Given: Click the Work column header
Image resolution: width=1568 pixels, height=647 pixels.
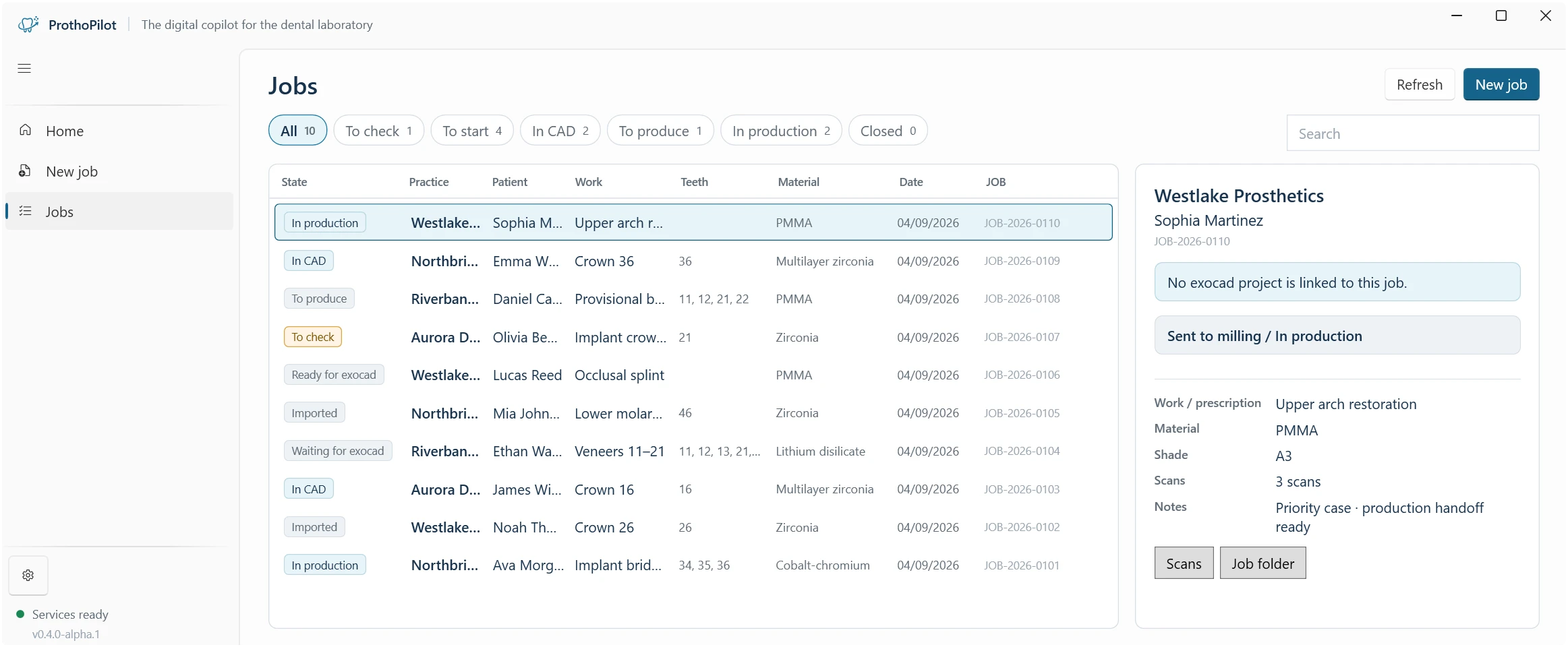Looking at the screenshot, I should click(x=589, y=182).
